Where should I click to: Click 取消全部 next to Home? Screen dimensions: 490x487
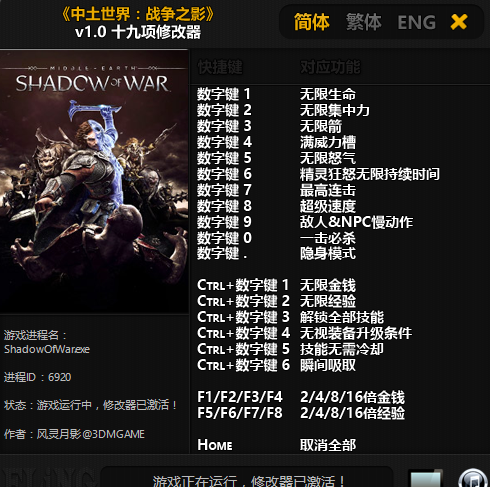click(x=328, y=445)
